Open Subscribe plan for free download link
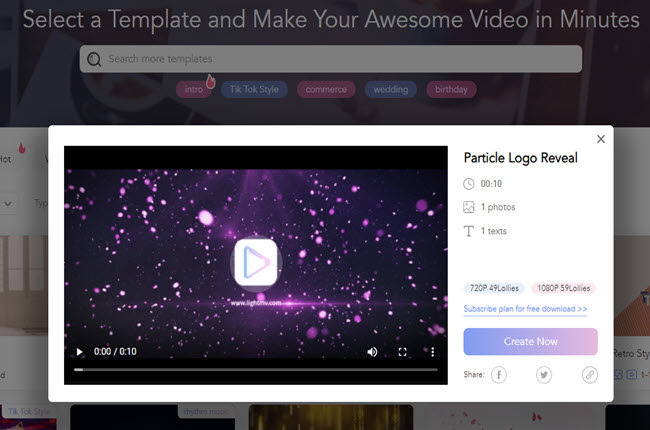 click(525, 309)
